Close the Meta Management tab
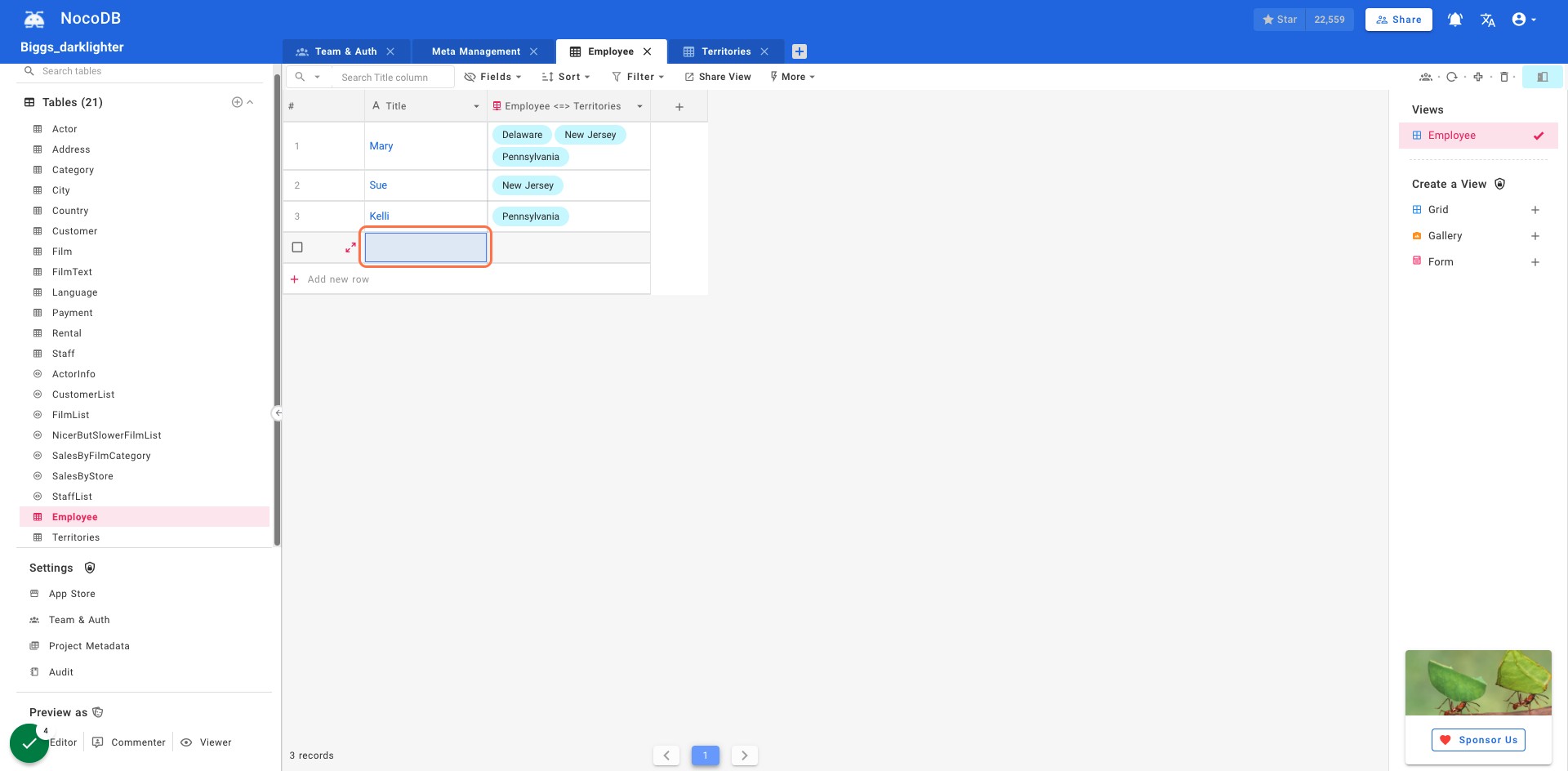 point(533,51)
